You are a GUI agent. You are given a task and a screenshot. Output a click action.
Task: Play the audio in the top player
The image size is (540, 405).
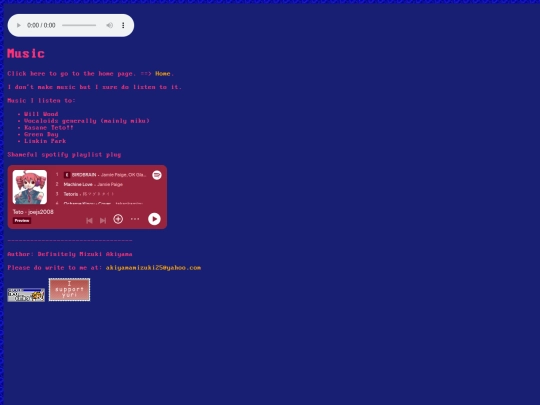coord(19,25)
